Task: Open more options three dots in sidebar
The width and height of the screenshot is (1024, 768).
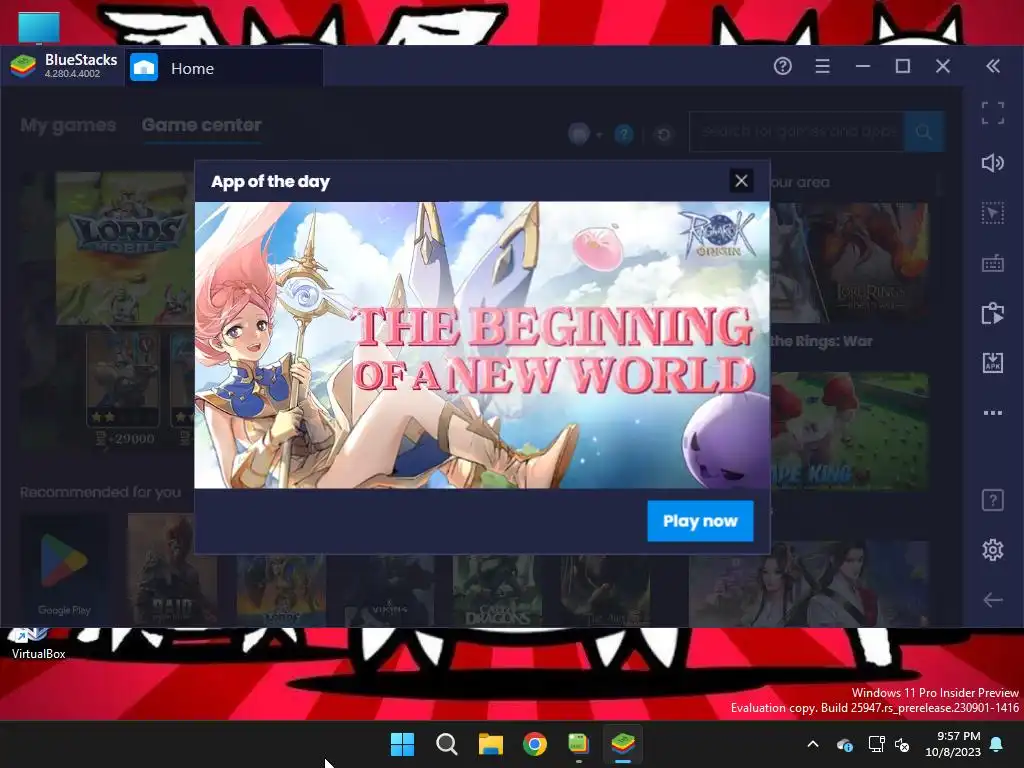Action: click(993, 413)
